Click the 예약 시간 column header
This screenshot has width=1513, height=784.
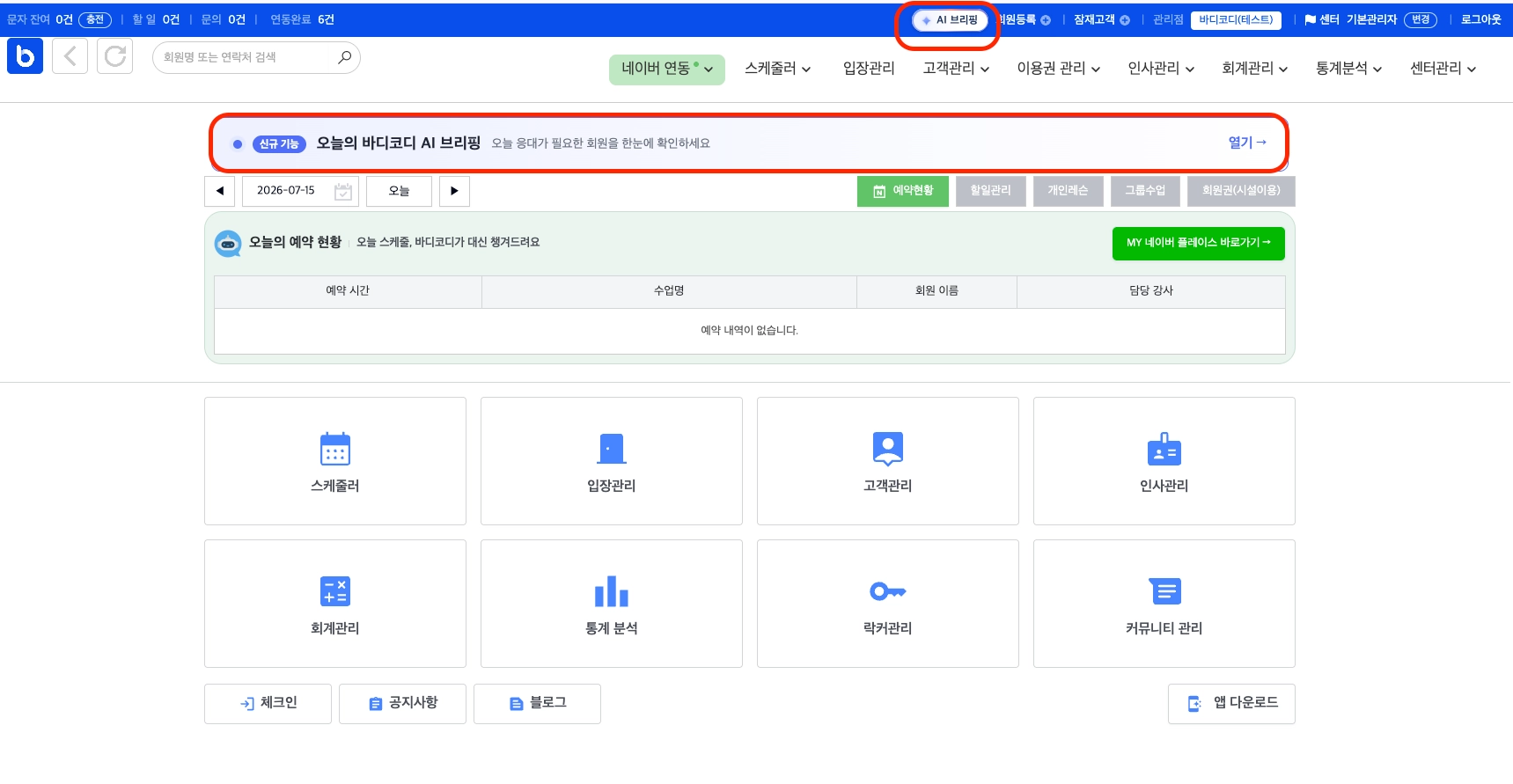point(348,291)
